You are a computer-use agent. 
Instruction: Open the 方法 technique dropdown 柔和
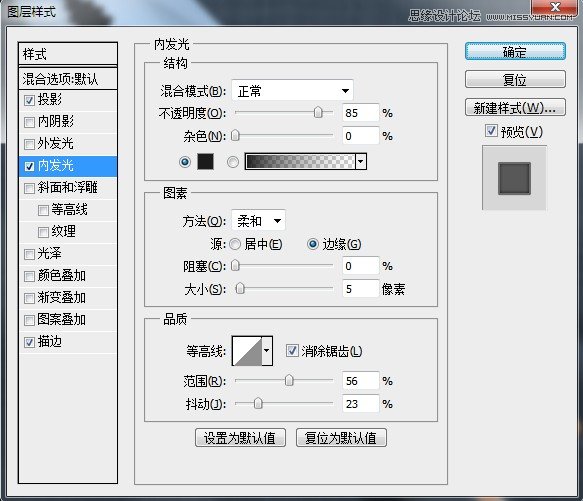coord(258,221)
